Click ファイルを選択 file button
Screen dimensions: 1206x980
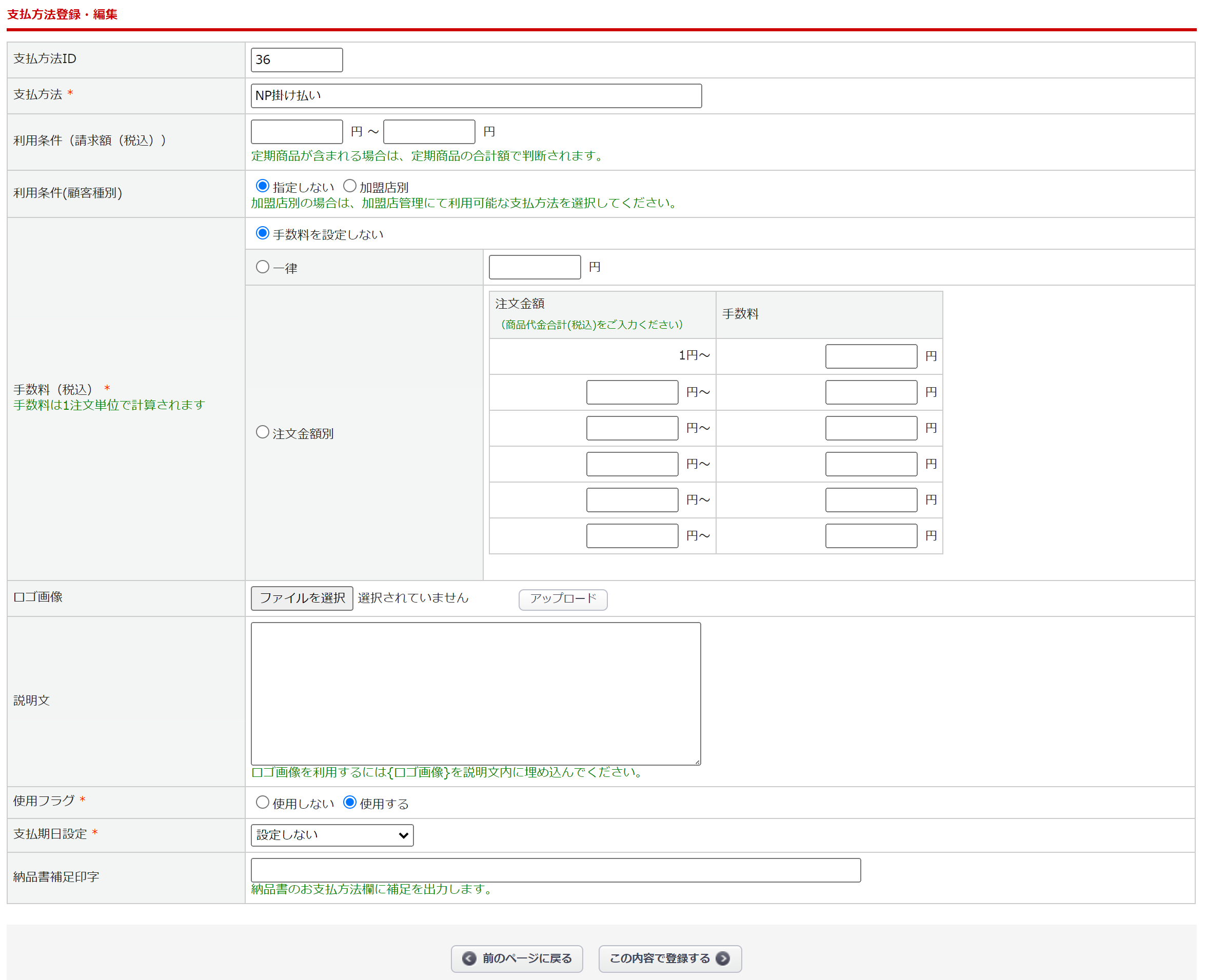302,598
